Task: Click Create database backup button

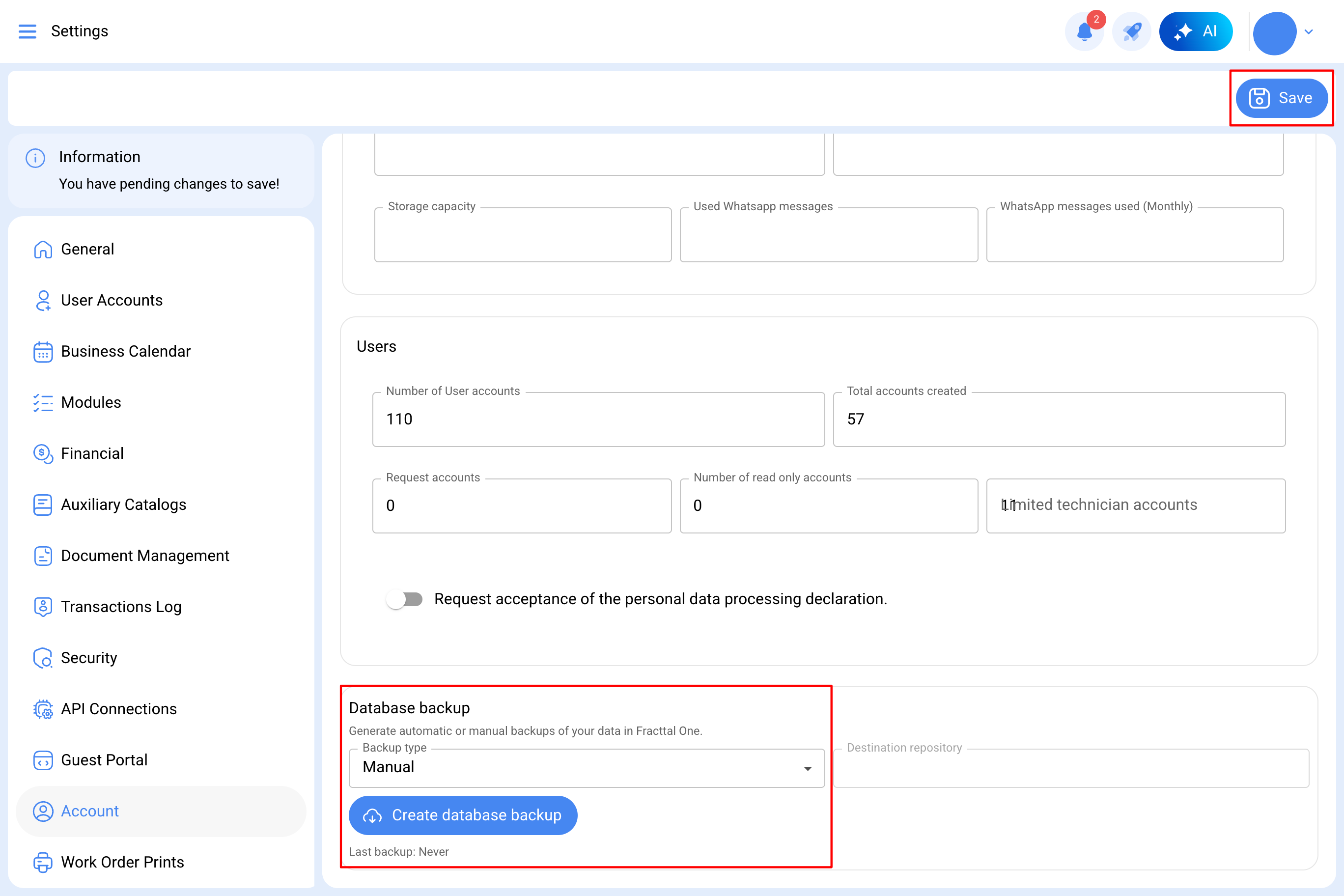Action: pyautogui.click(x=463, y=815)
